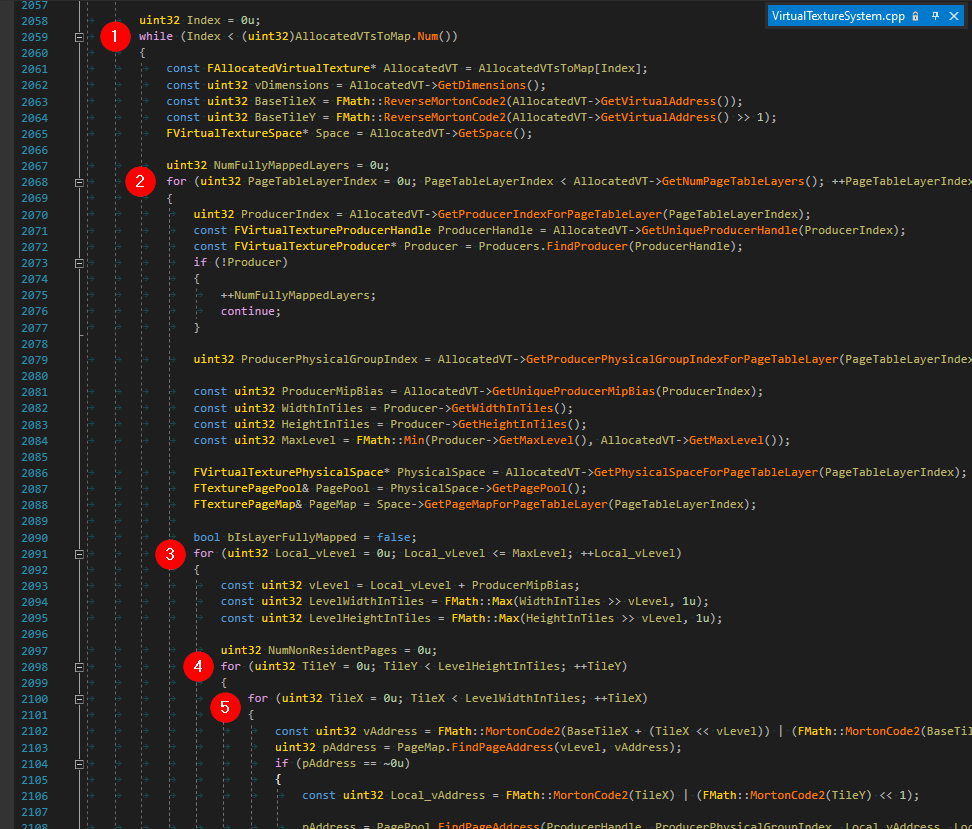The height and width of the screenshot is (829, 972).
Task: Click the NumFullyMappedLayers declaration on line 2067
Action: tap(281, 166)
